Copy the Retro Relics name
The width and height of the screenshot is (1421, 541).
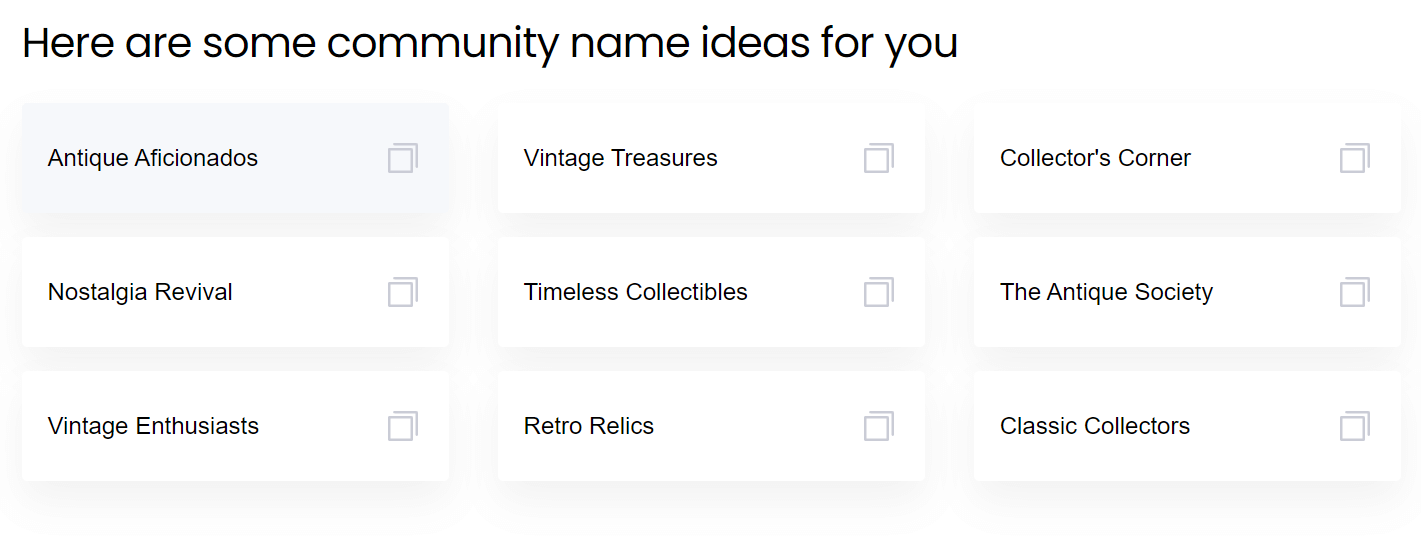pyautogui.click(x=879, y=426)
